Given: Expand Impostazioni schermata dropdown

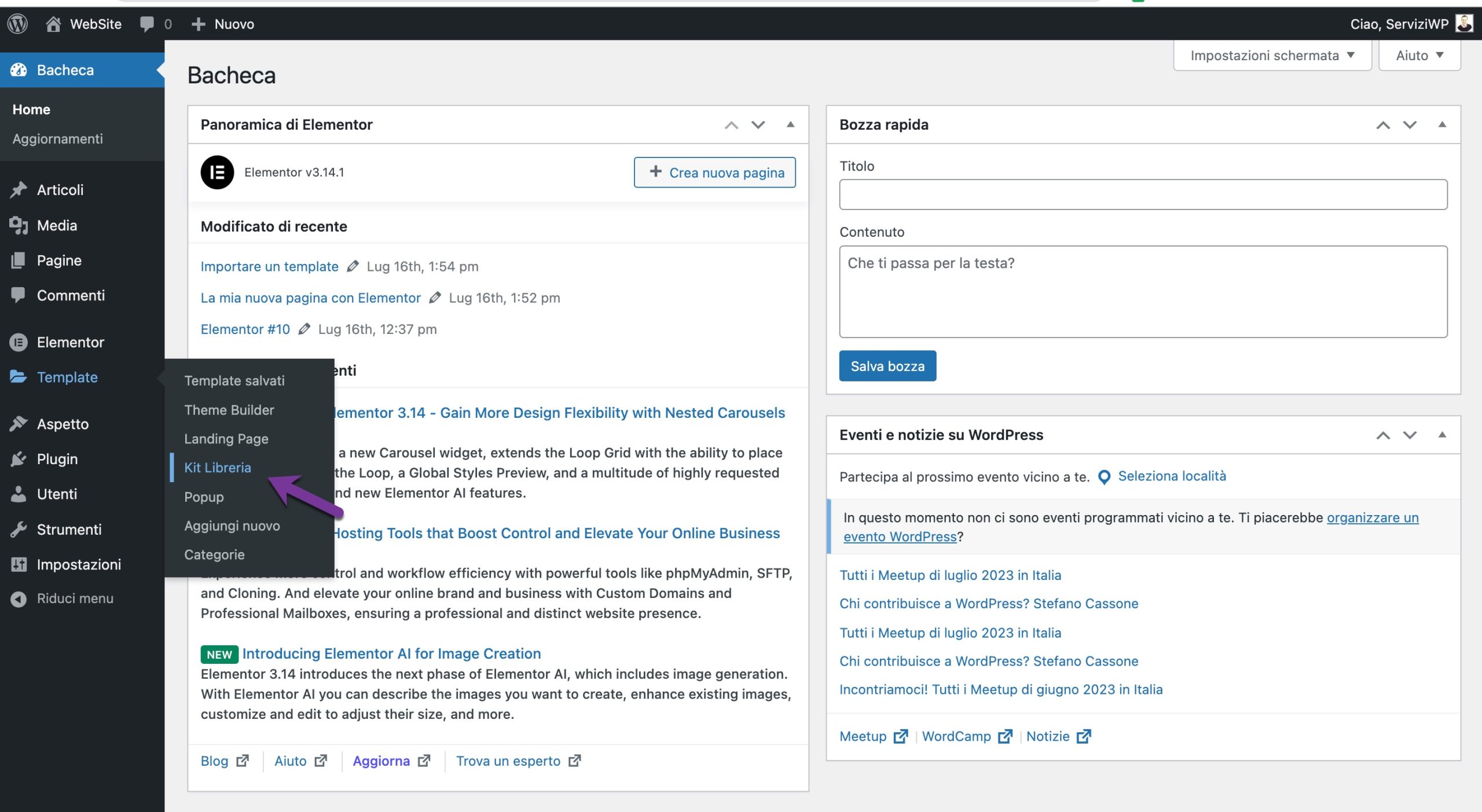Looking at the screenshot, I should pyautogui.click(x=1272, y=56).
